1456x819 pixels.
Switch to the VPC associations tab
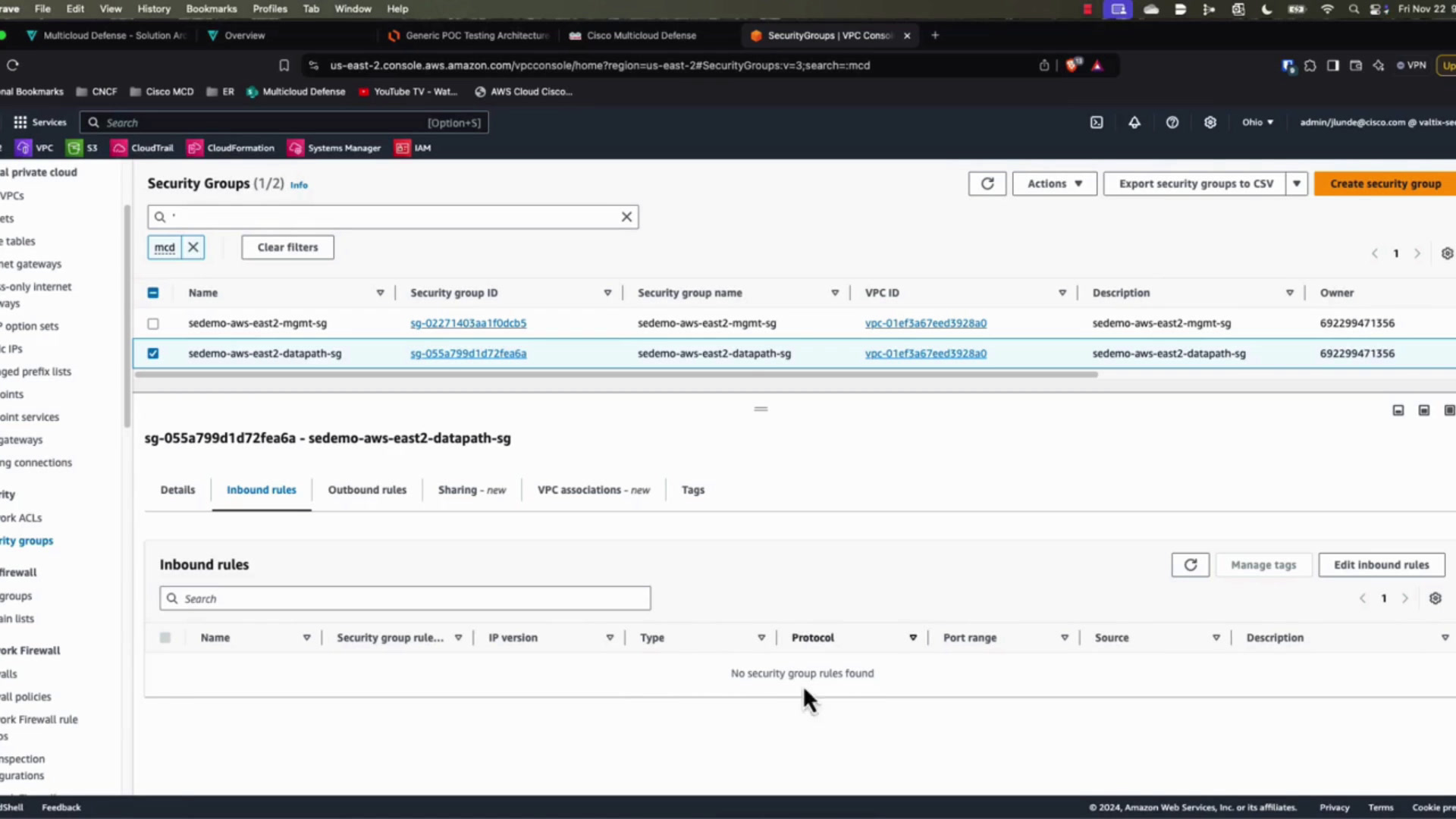point(594,490)
